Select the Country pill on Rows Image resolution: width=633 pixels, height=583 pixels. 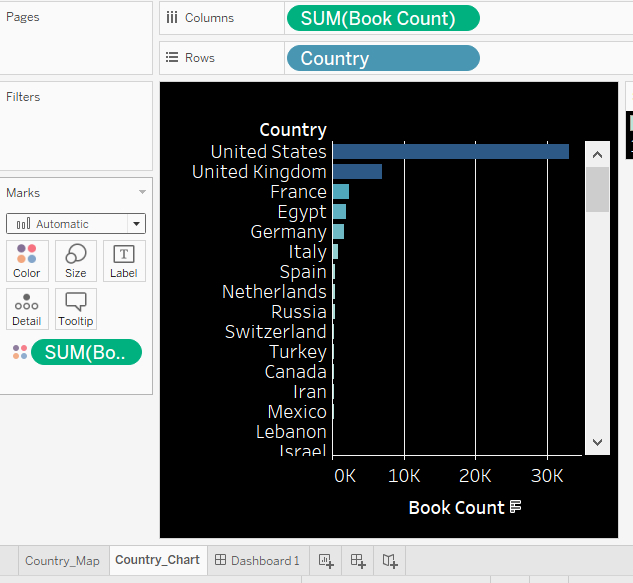click(383, 58)
